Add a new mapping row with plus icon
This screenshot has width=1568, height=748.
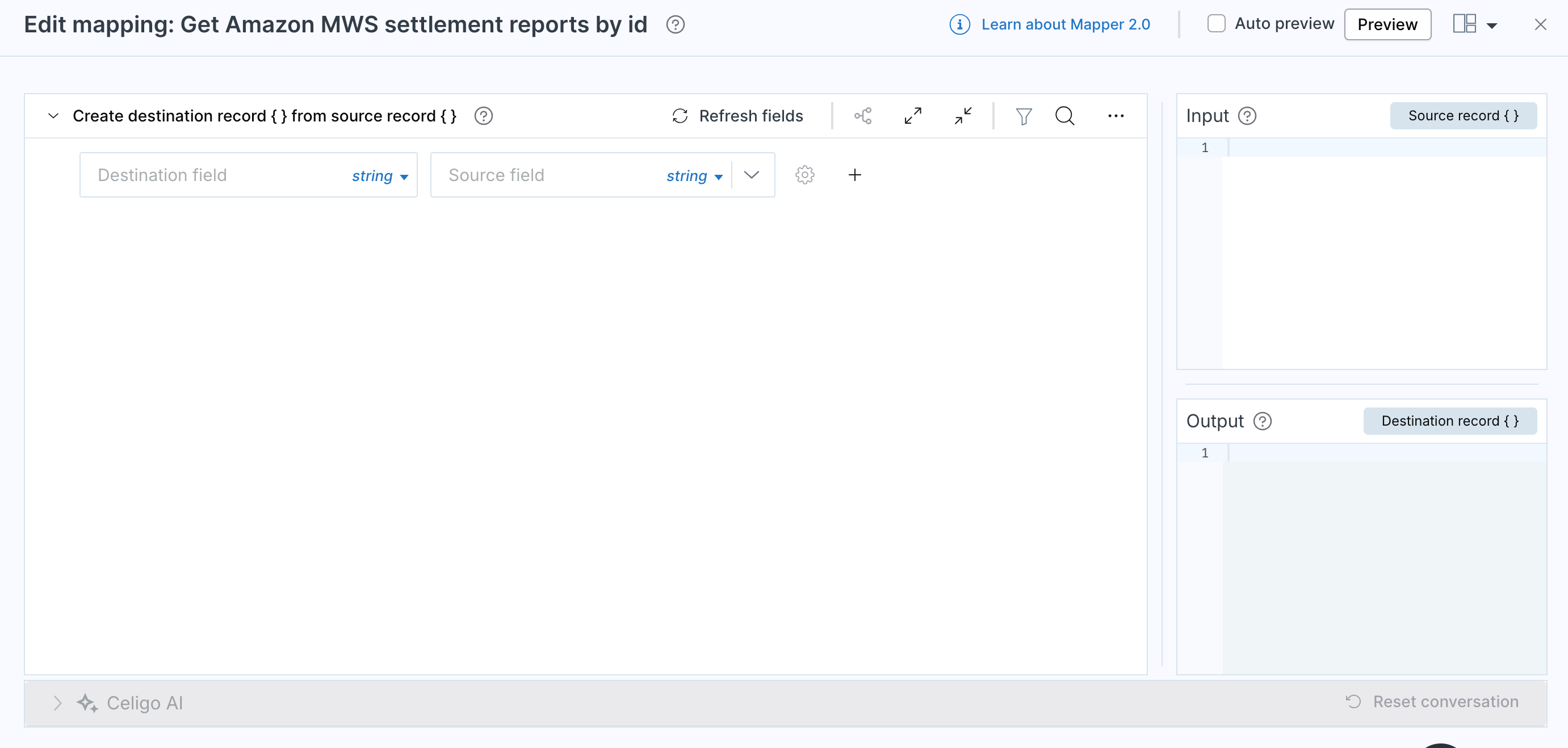(x=854, y=175)
